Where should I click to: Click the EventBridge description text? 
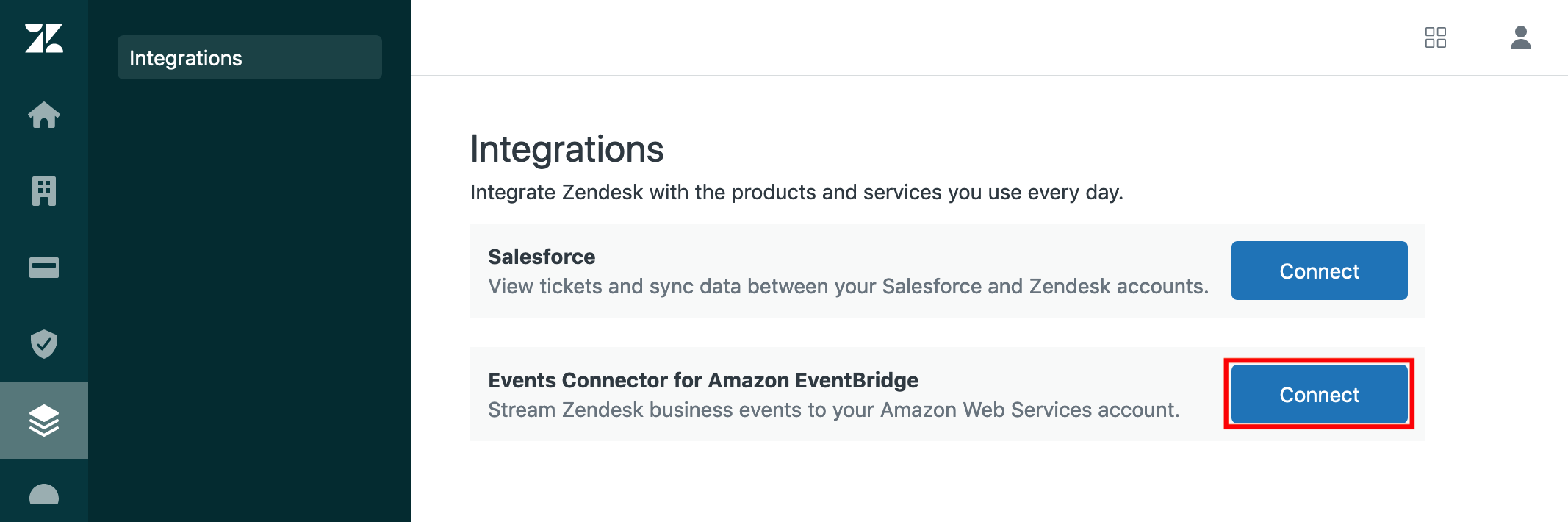tap(834, 410)
